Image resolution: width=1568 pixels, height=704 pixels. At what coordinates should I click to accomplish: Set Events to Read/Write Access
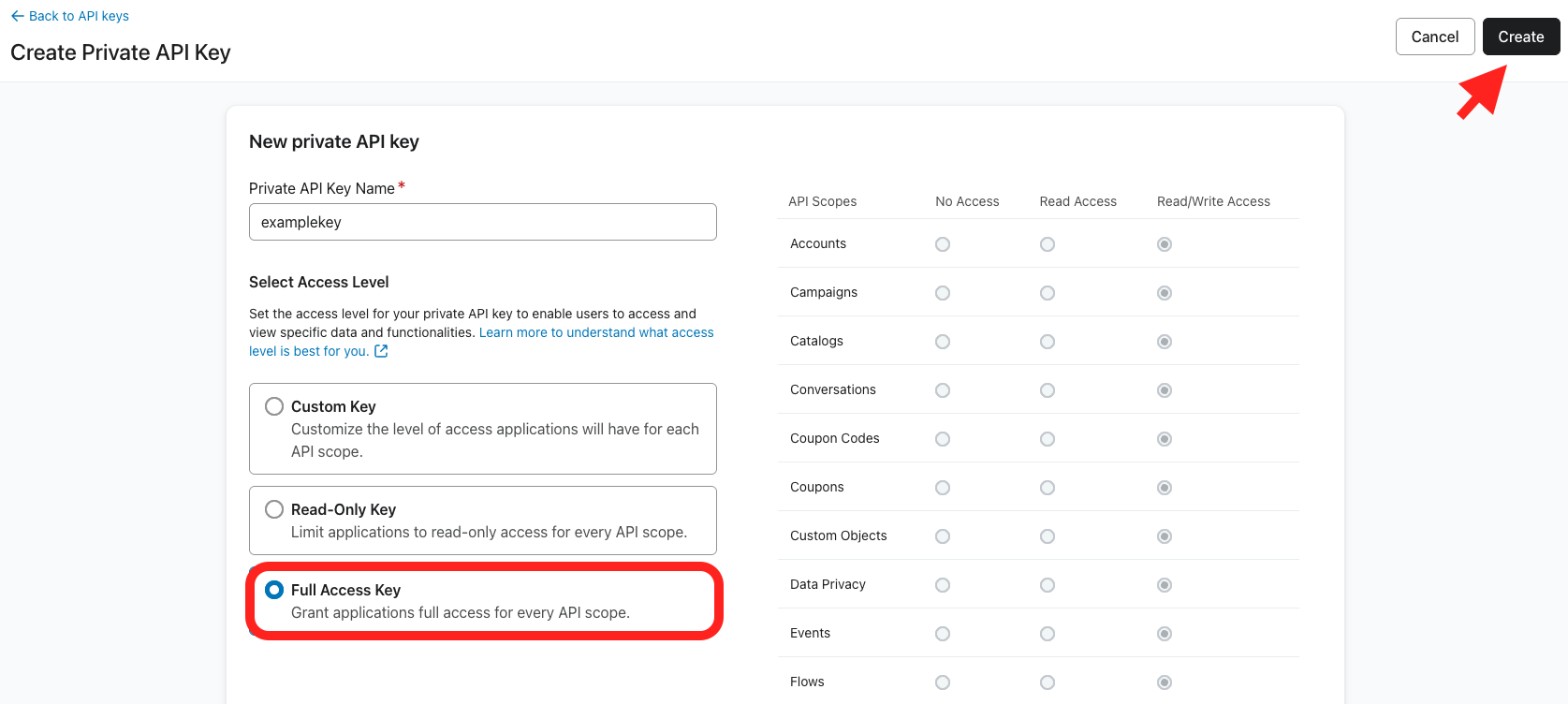(1165, 634)
